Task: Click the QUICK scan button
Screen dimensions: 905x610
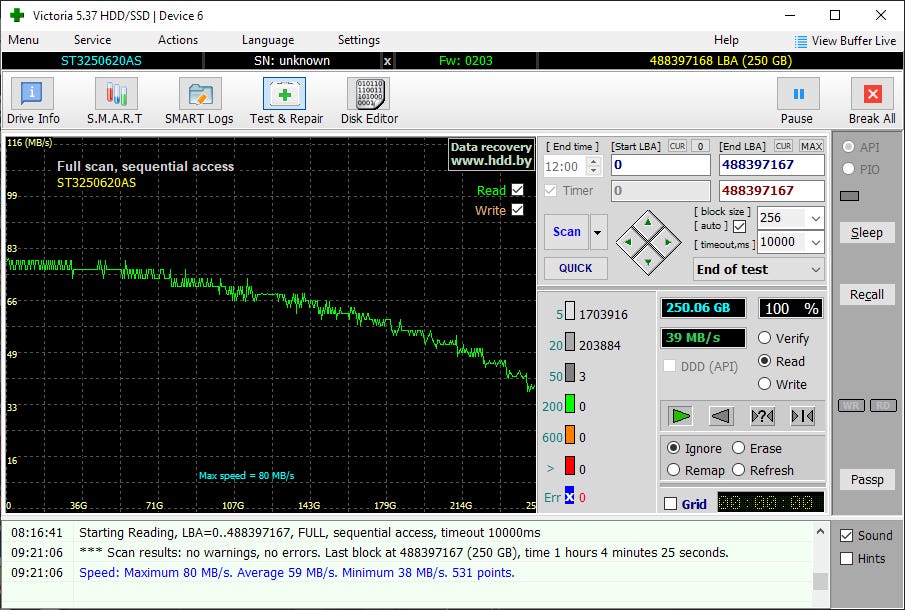Action: 575,268
